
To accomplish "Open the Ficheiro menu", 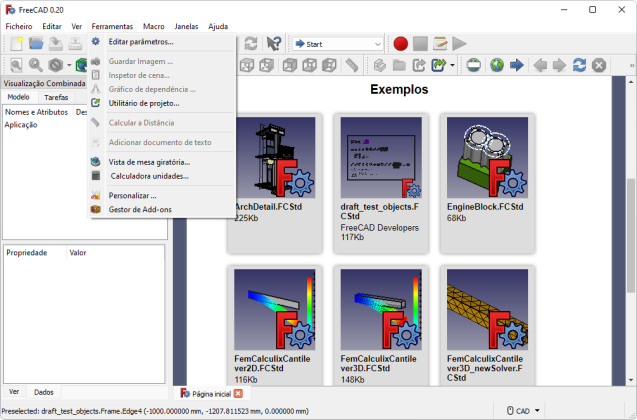I will [x=19, y=26].
